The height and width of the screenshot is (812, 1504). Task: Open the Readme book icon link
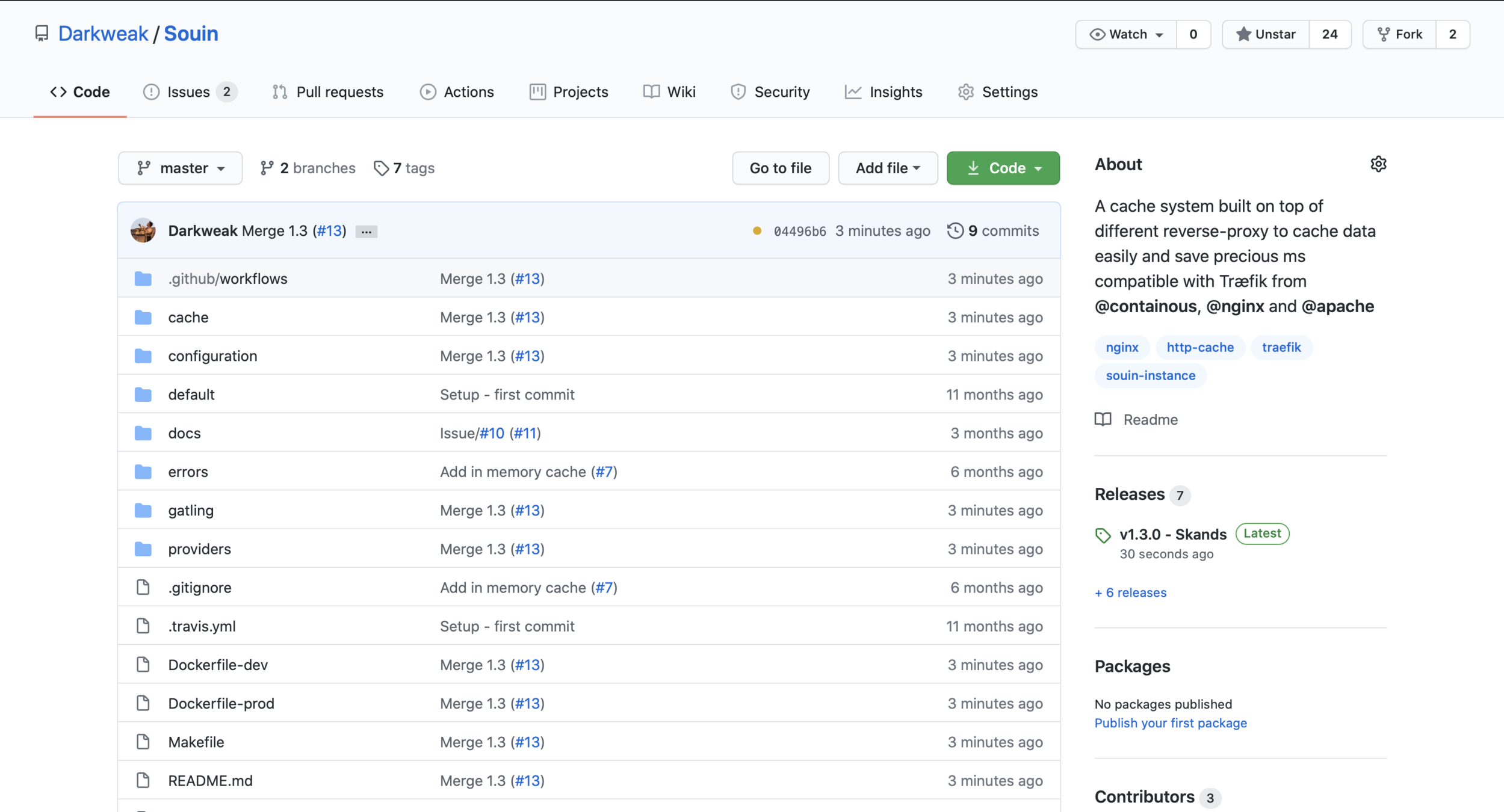click(1103, 419)
